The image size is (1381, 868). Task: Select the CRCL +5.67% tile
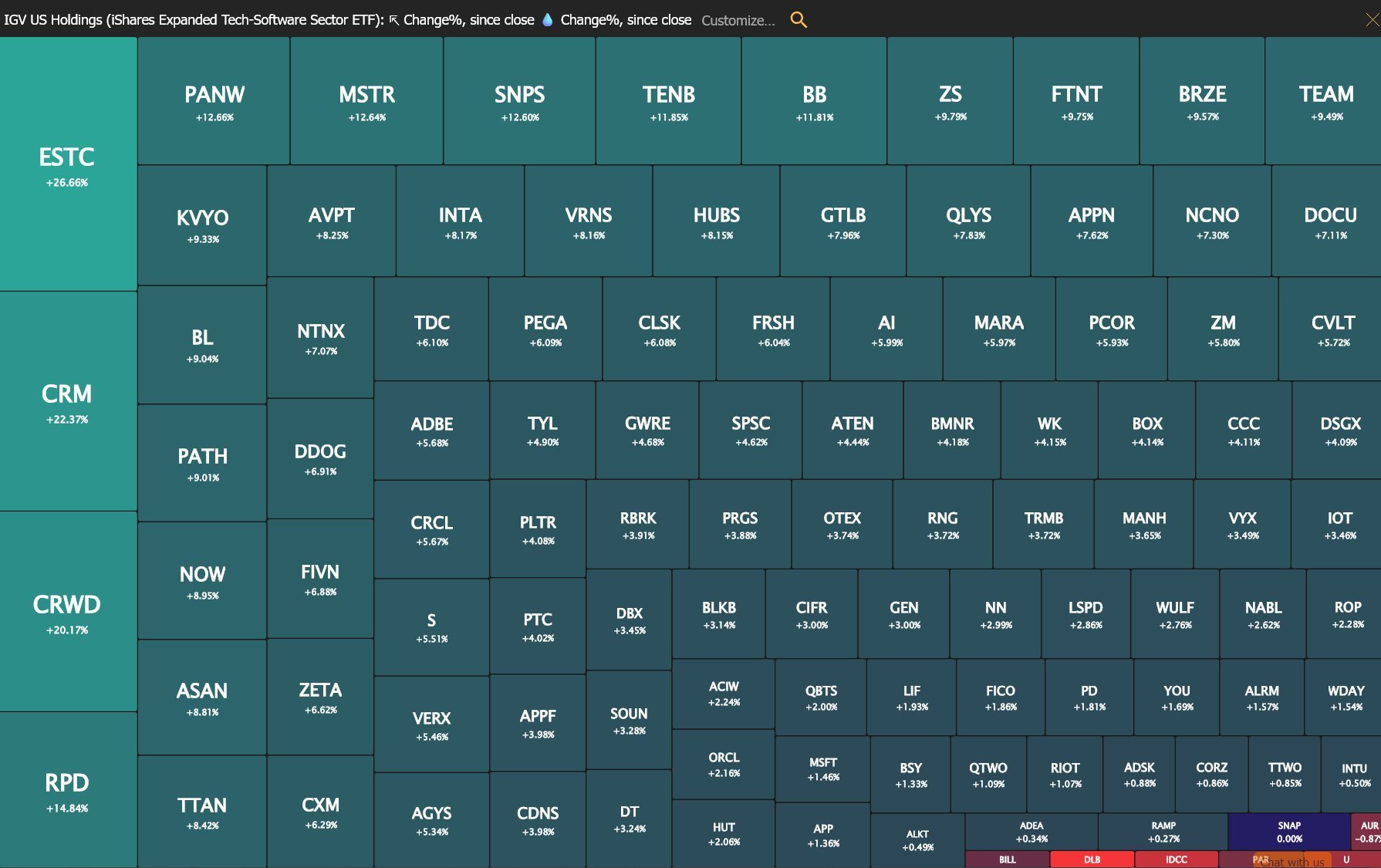pyautogui.click(x=431, y=529)
